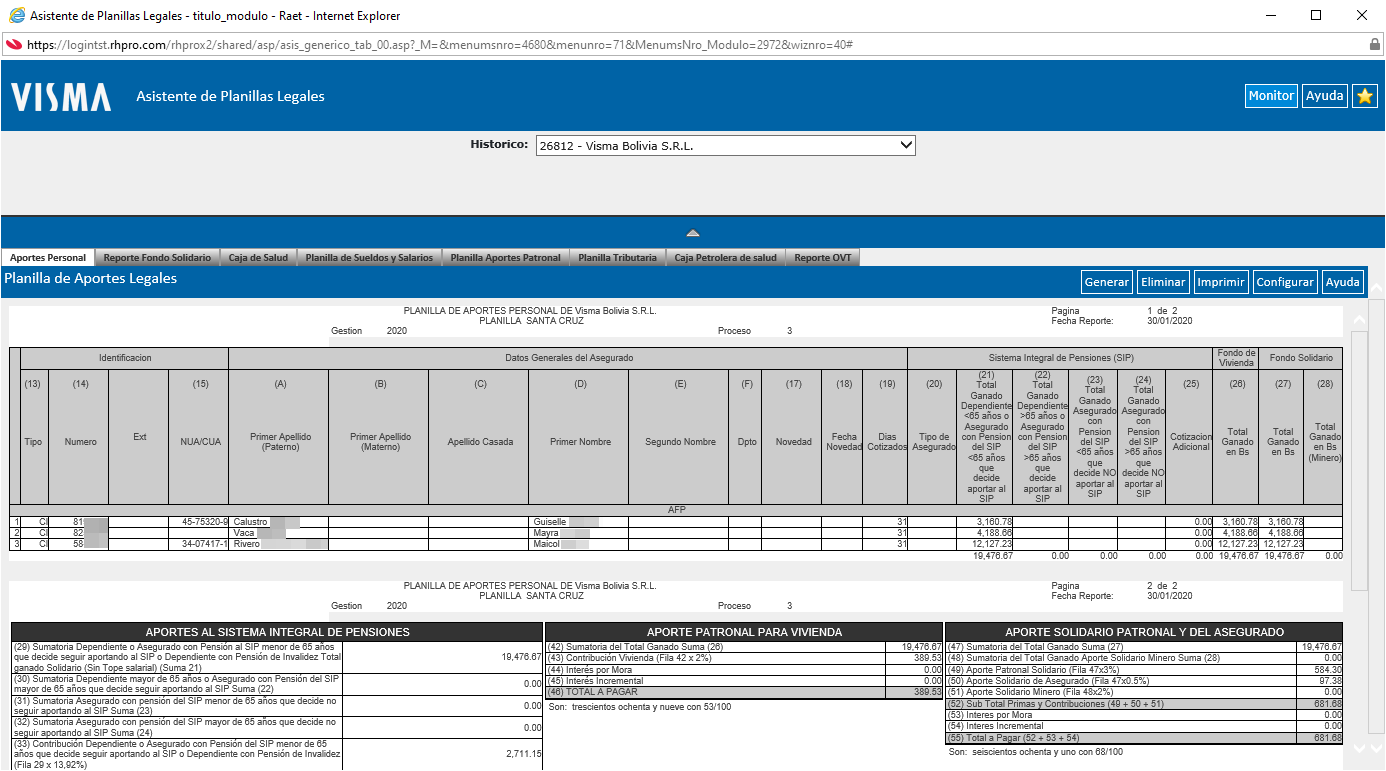Click the Mayra first name cell
The image size is (1386, 771).
(578, 533)
